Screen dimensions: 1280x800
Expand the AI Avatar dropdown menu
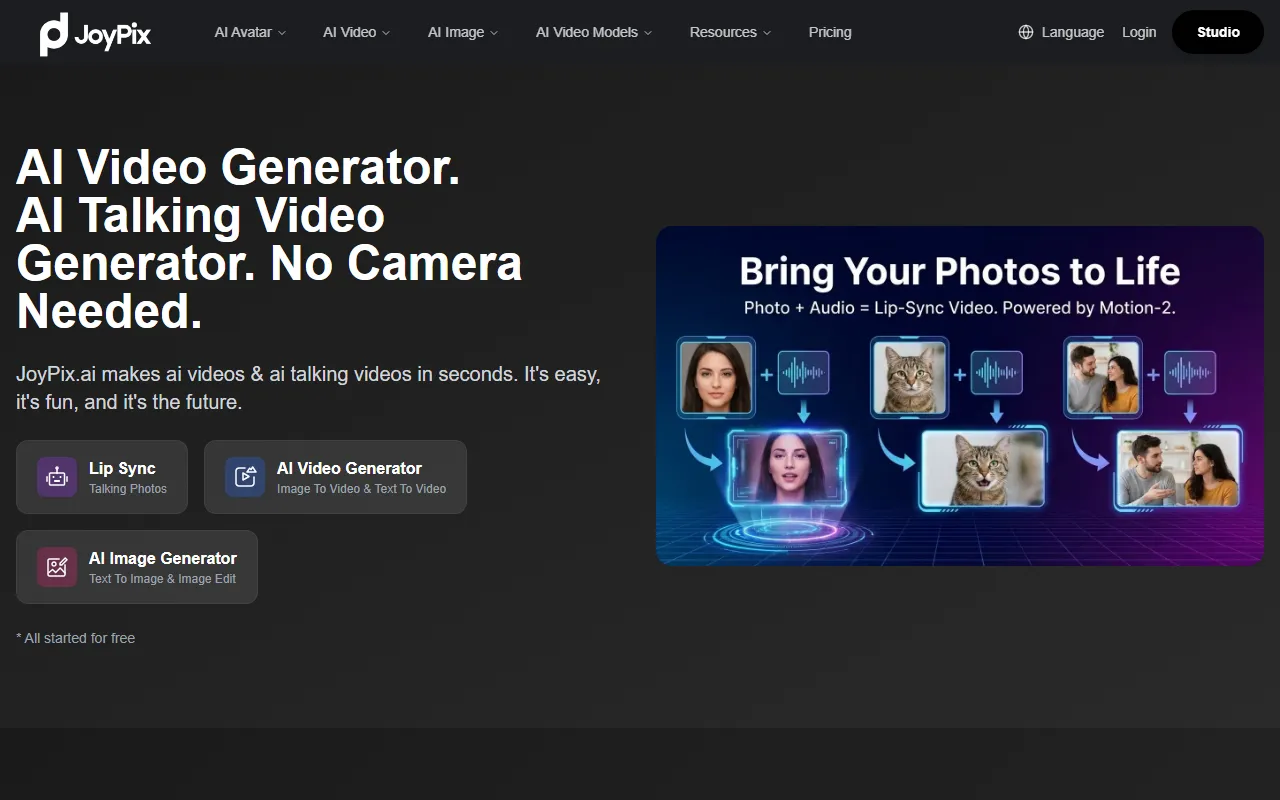click(250, 32)
